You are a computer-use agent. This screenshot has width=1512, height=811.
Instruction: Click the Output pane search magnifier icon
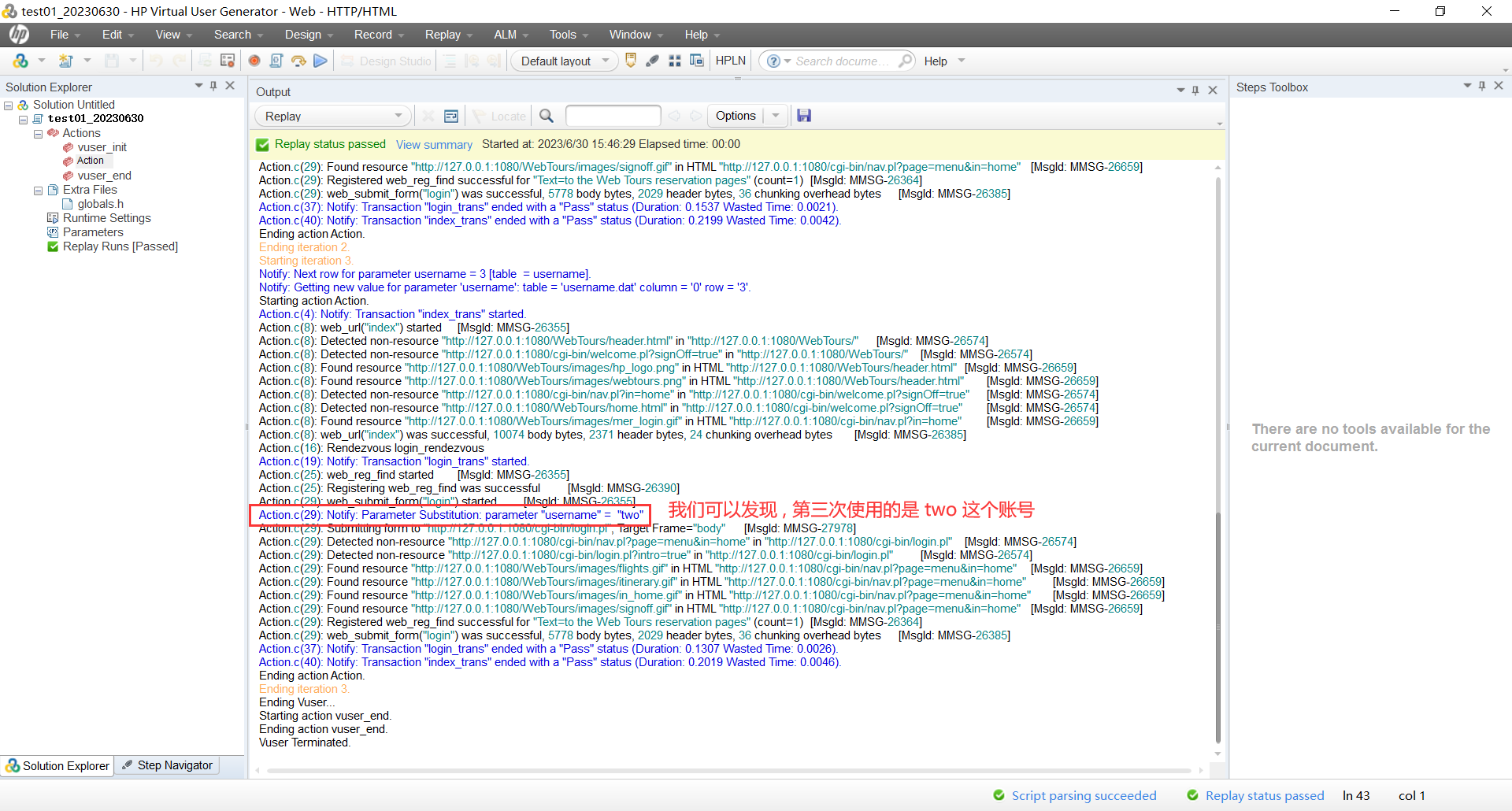[547, 116]
